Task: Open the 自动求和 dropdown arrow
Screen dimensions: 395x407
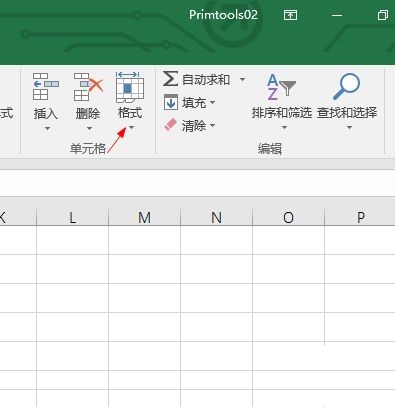Action: click(x=242, y=79)
